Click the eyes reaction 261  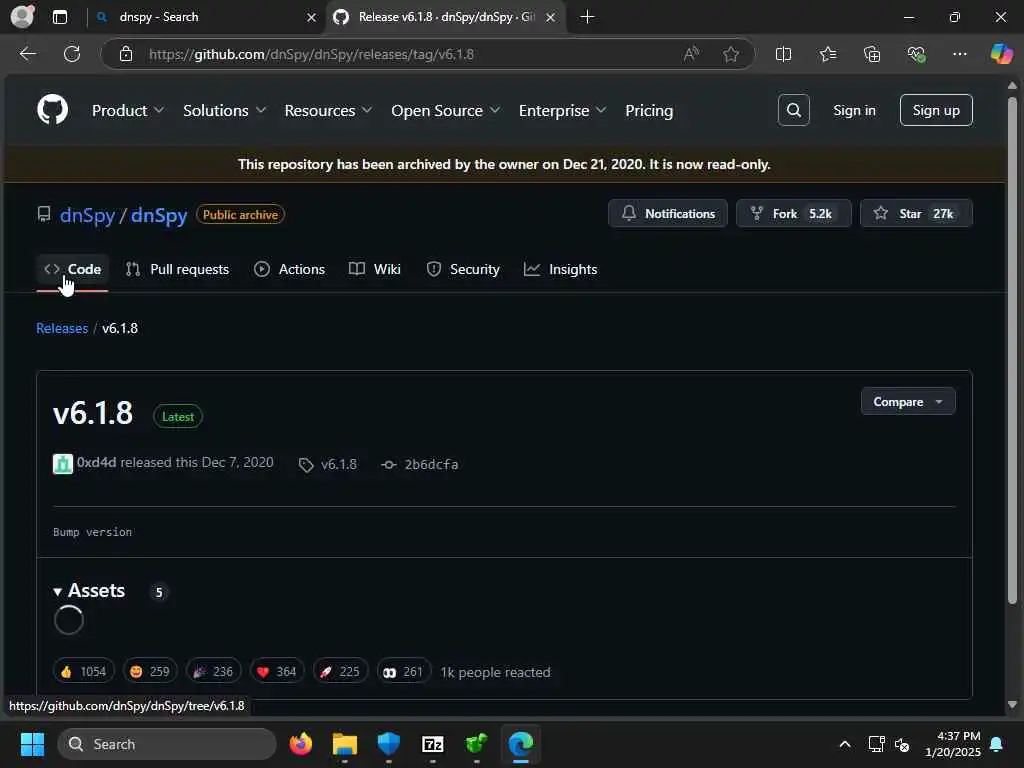[x=403, y=671]
